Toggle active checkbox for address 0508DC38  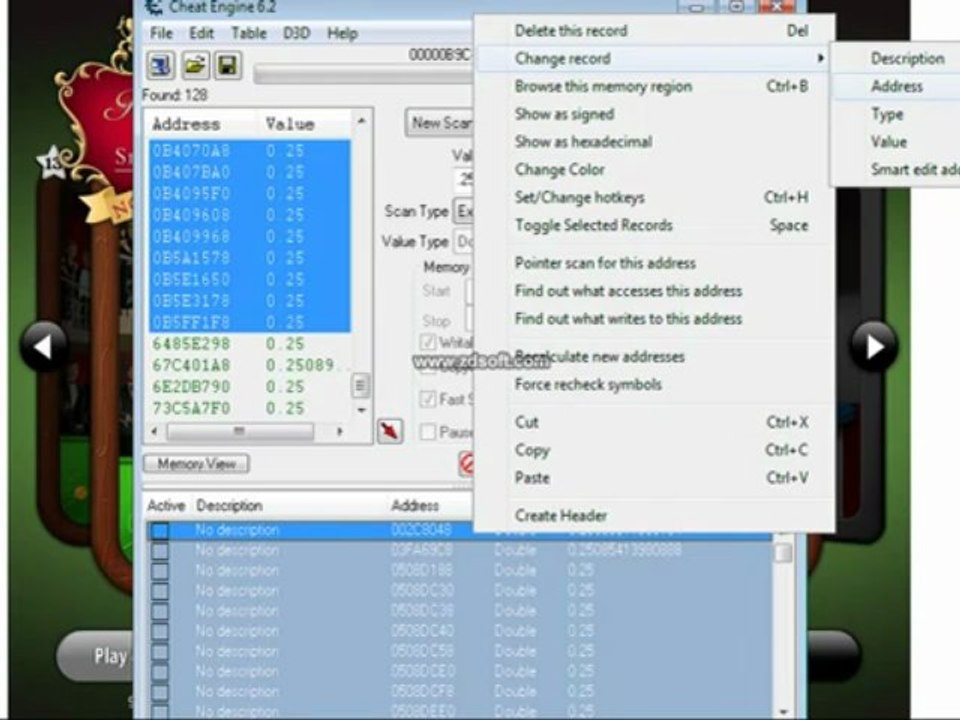coord(160,612)
